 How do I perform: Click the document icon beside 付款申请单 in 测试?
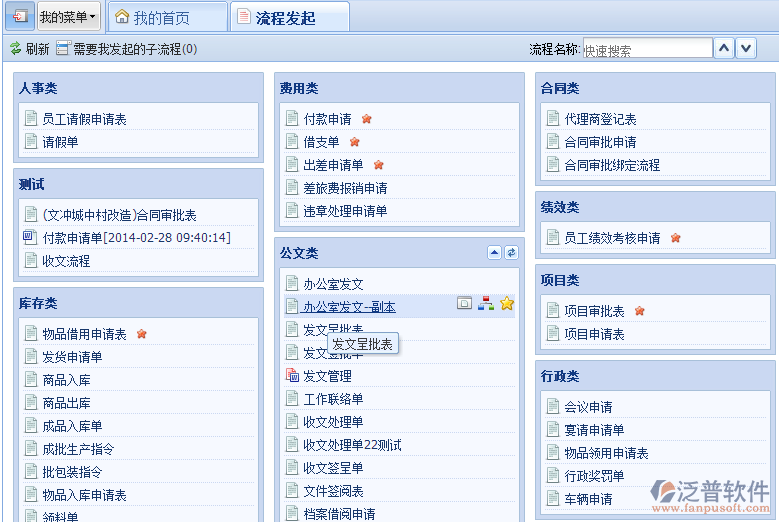(30, 238)
